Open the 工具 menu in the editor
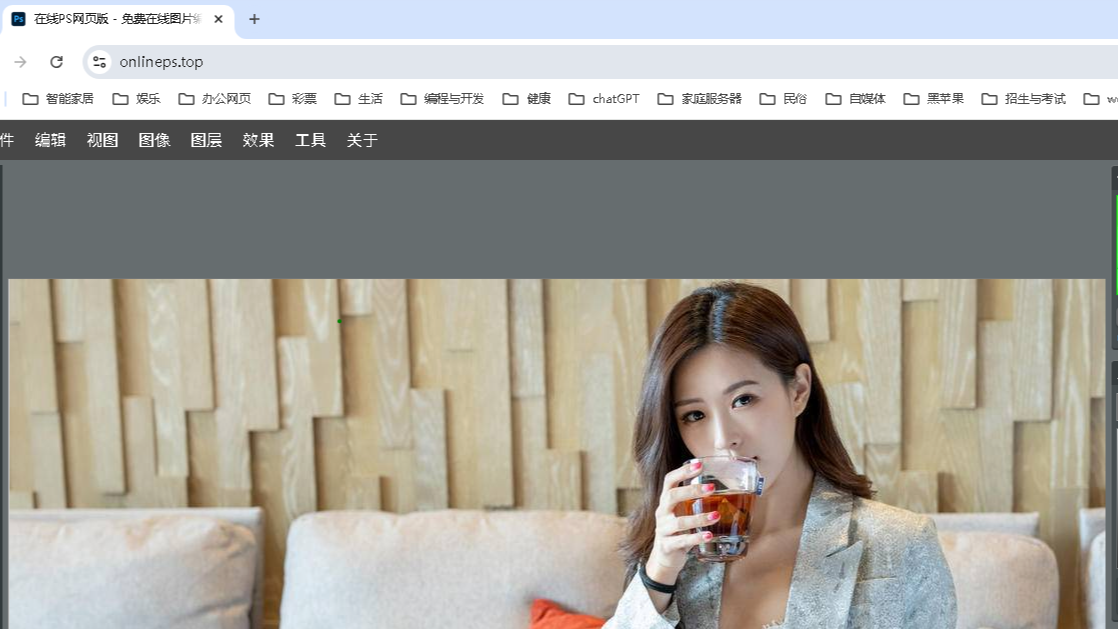The height and width of the screenshot is (629, 1118). coord(310,140)
